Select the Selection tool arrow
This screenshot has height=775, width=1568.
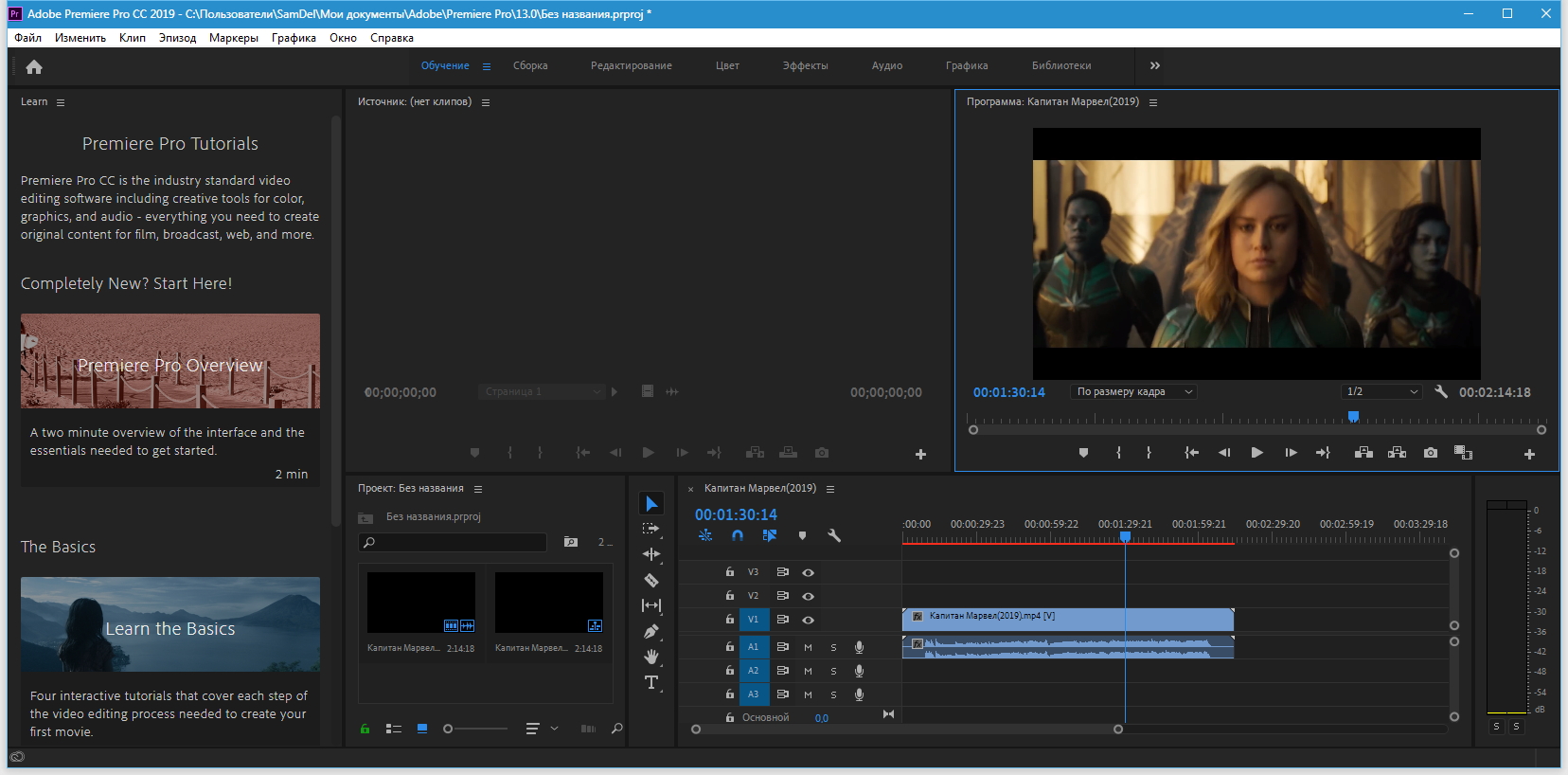651,503
